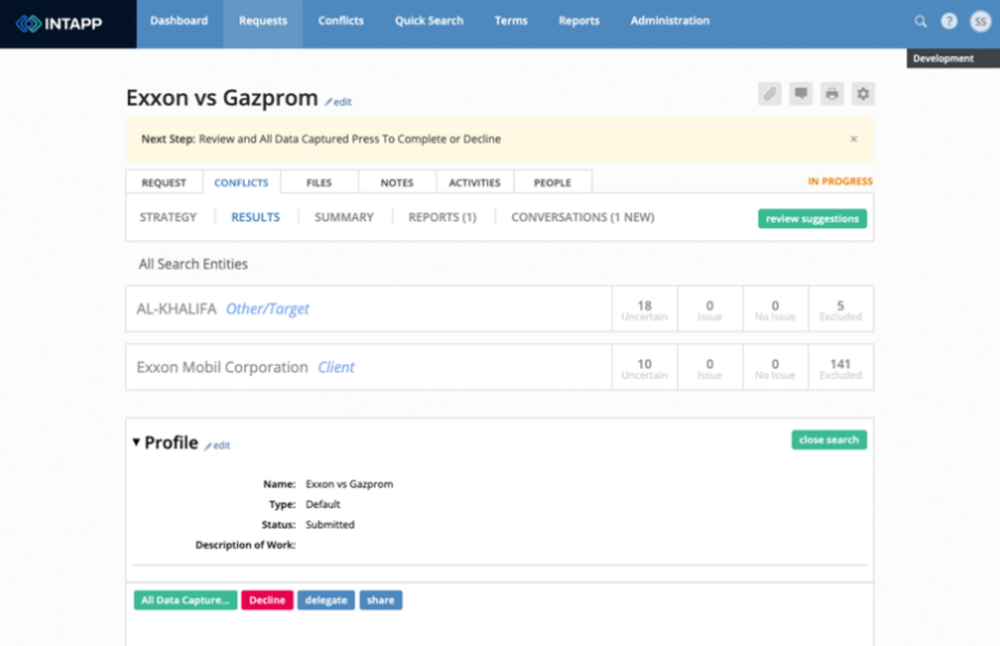This screenshot has width=1000, height=646.
Task: Click the Status value Submitted
Action: coord(330,524)
